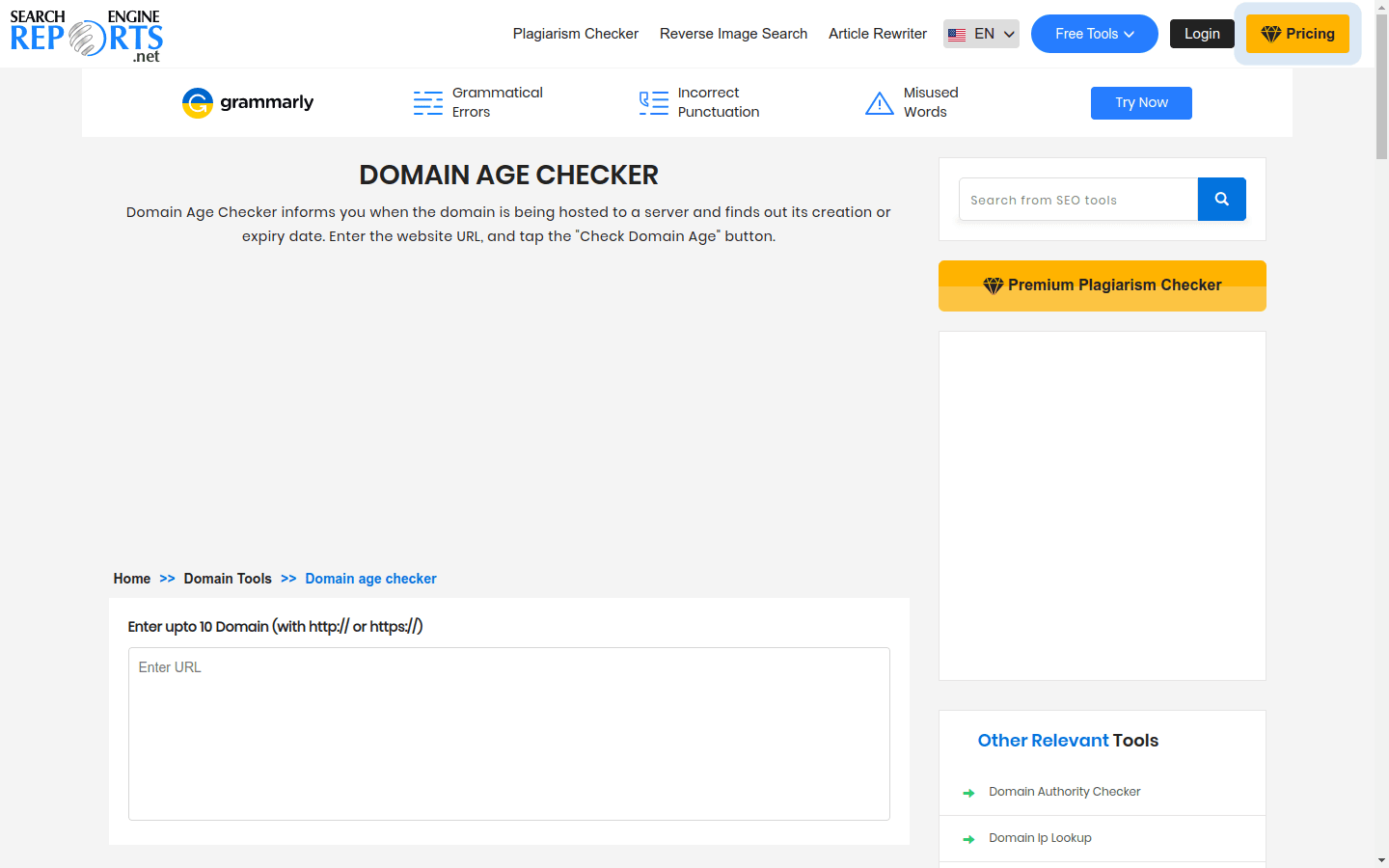This screenshot has width=1389, height=868.
Task: Click the Try Now button
Action: click(1141, 102)
